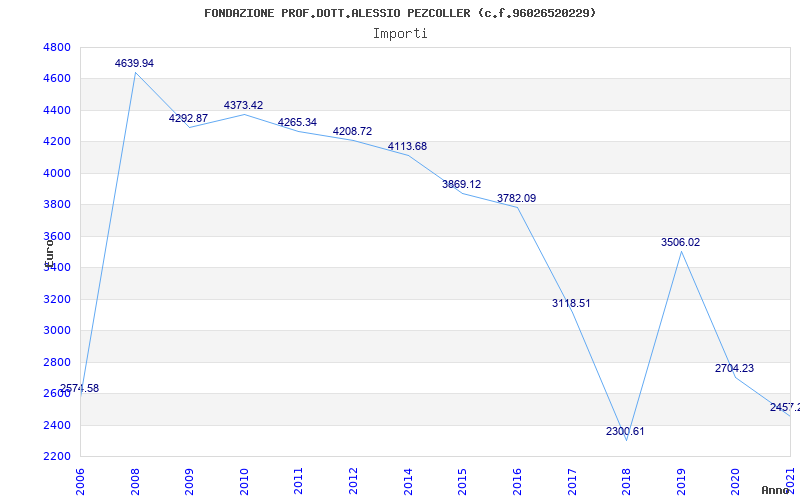Click the 3506.02 data label

[x=680, y=242]
